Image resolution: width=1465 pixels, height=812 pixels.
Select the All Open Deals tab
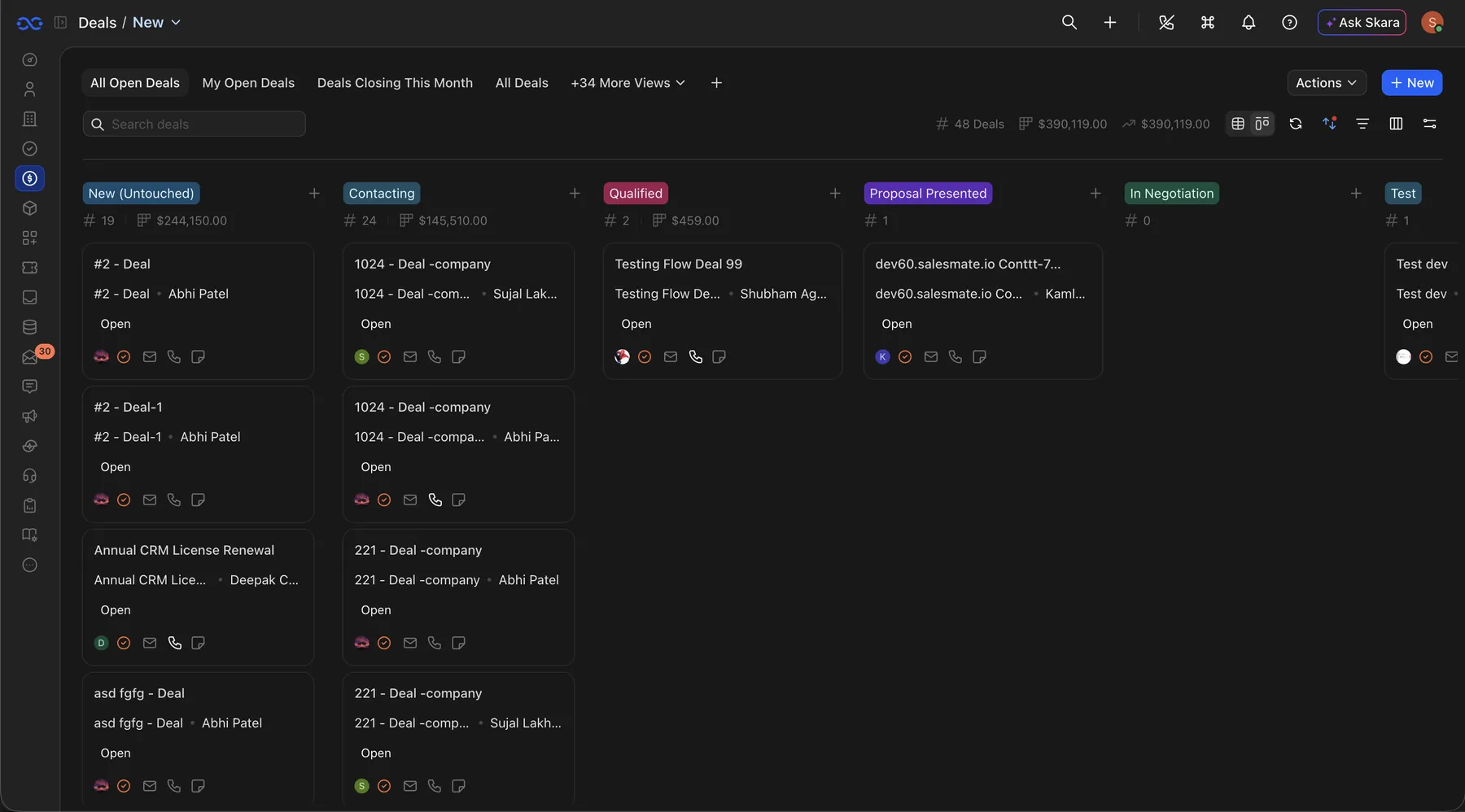135,83
